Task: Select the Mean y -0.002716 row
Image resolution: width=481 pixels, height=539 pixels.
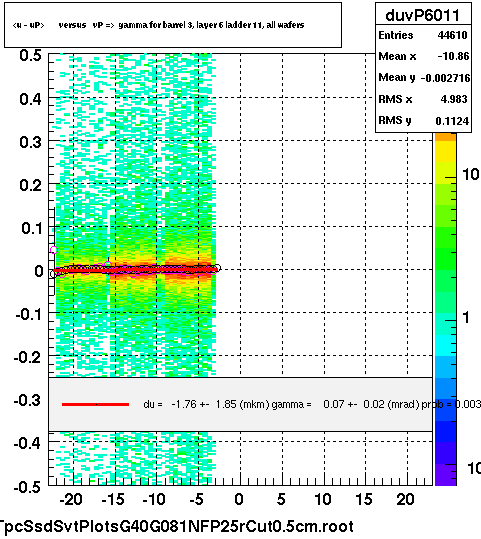Action: 424,78
